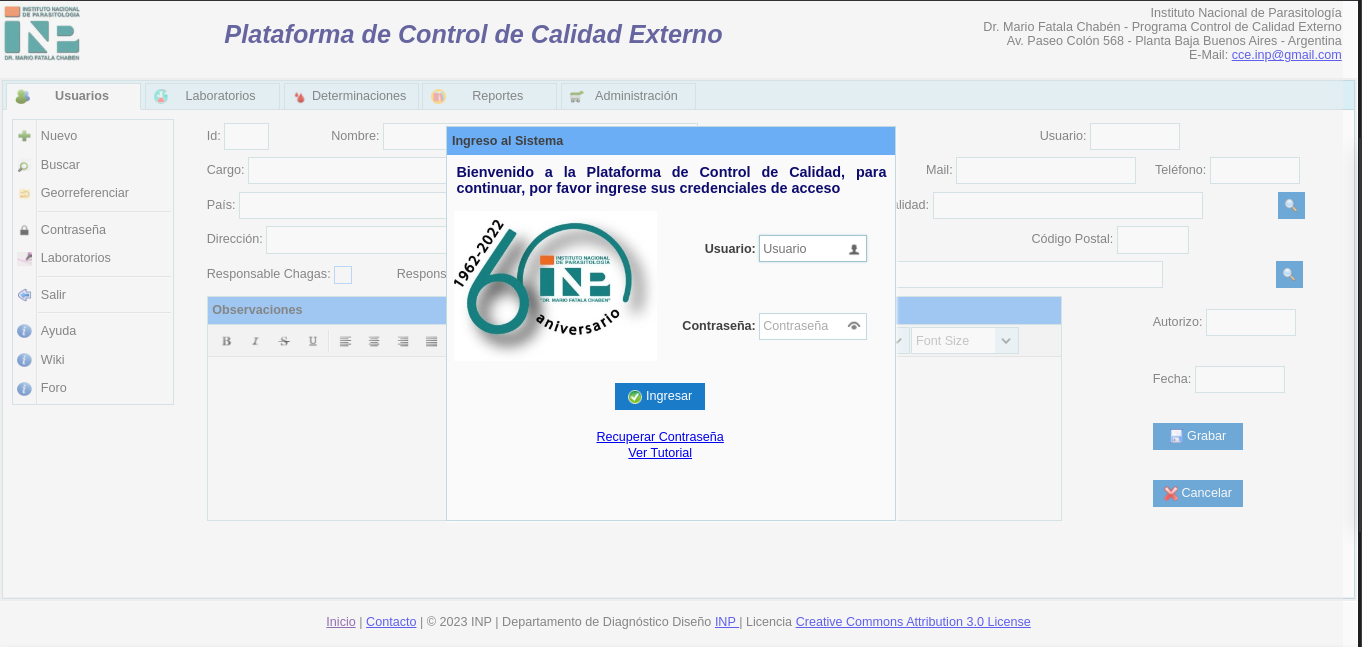Screen dimensions: 1362x647
Task: Toggle bold formatting in Observaciones editor
Action: point(227,341)
